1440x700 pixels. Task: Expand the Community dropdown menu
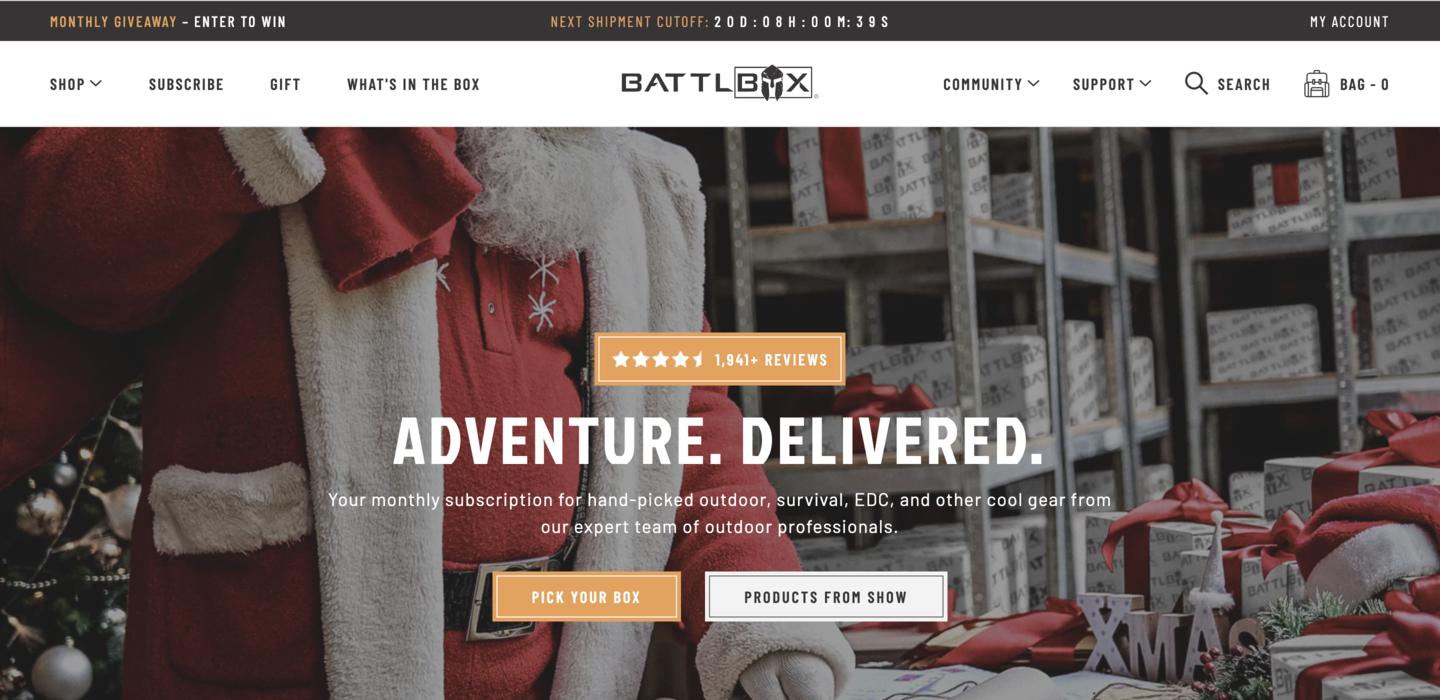pos(991,84)
